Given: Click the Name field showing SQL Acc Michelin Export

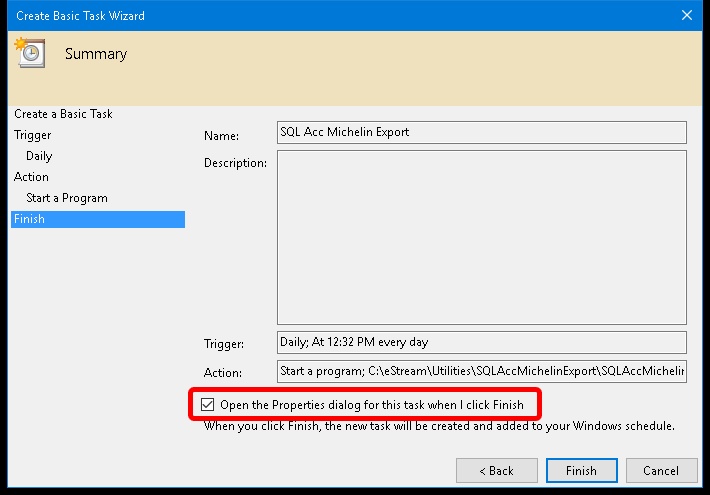Looking at the screenshot, I should click(x=481, y=132).
